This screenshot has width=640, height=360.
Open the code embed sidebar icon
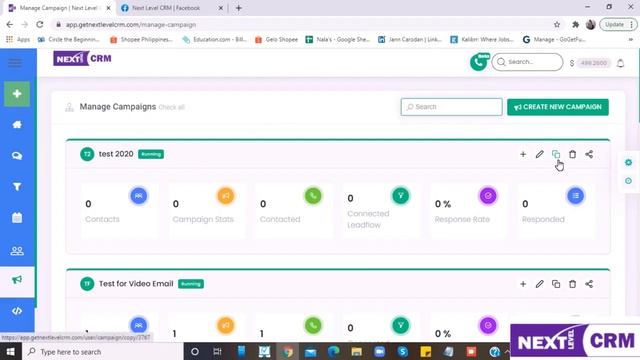point(17,311)
